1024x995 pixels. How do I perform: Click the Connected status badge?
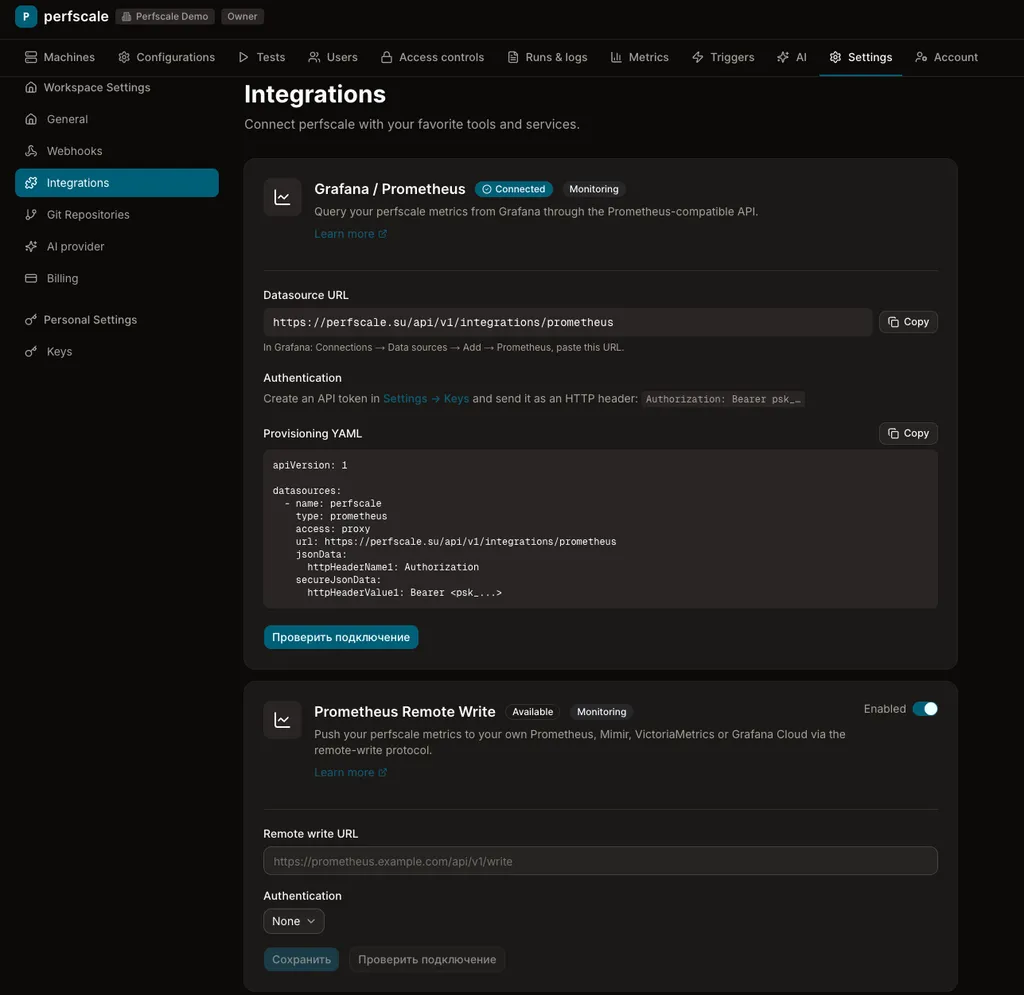point(514,189)
